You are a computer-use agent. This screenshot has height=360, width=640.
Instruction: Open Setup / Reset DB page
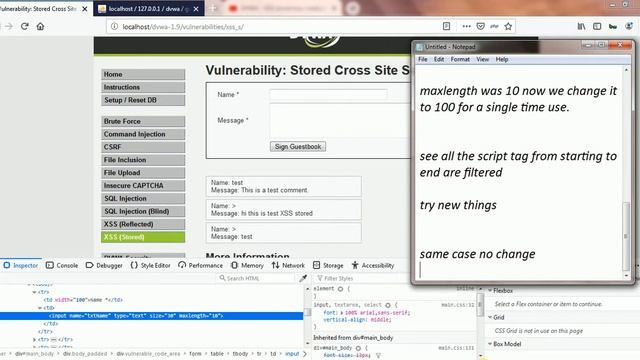pos(143,100)
